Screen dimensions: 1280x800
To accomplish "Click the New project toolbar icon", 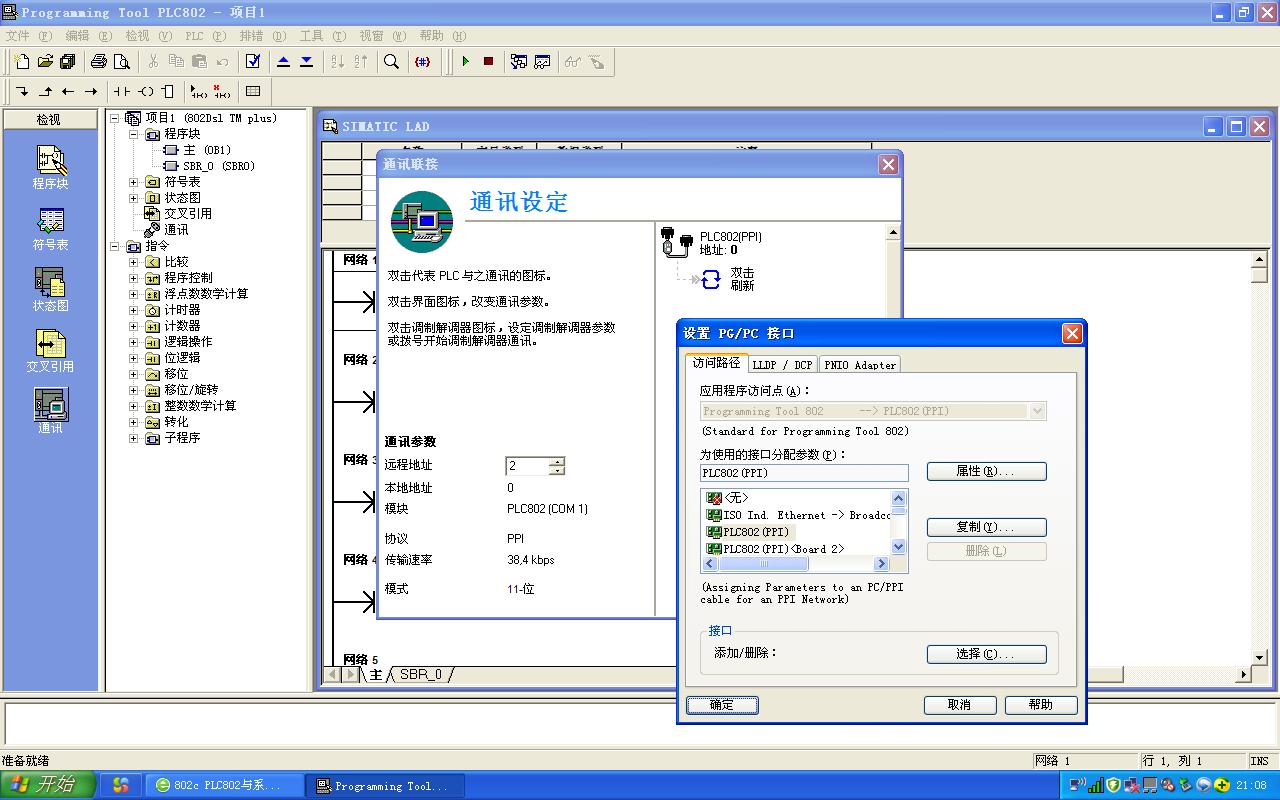I will tap(22, 62).
